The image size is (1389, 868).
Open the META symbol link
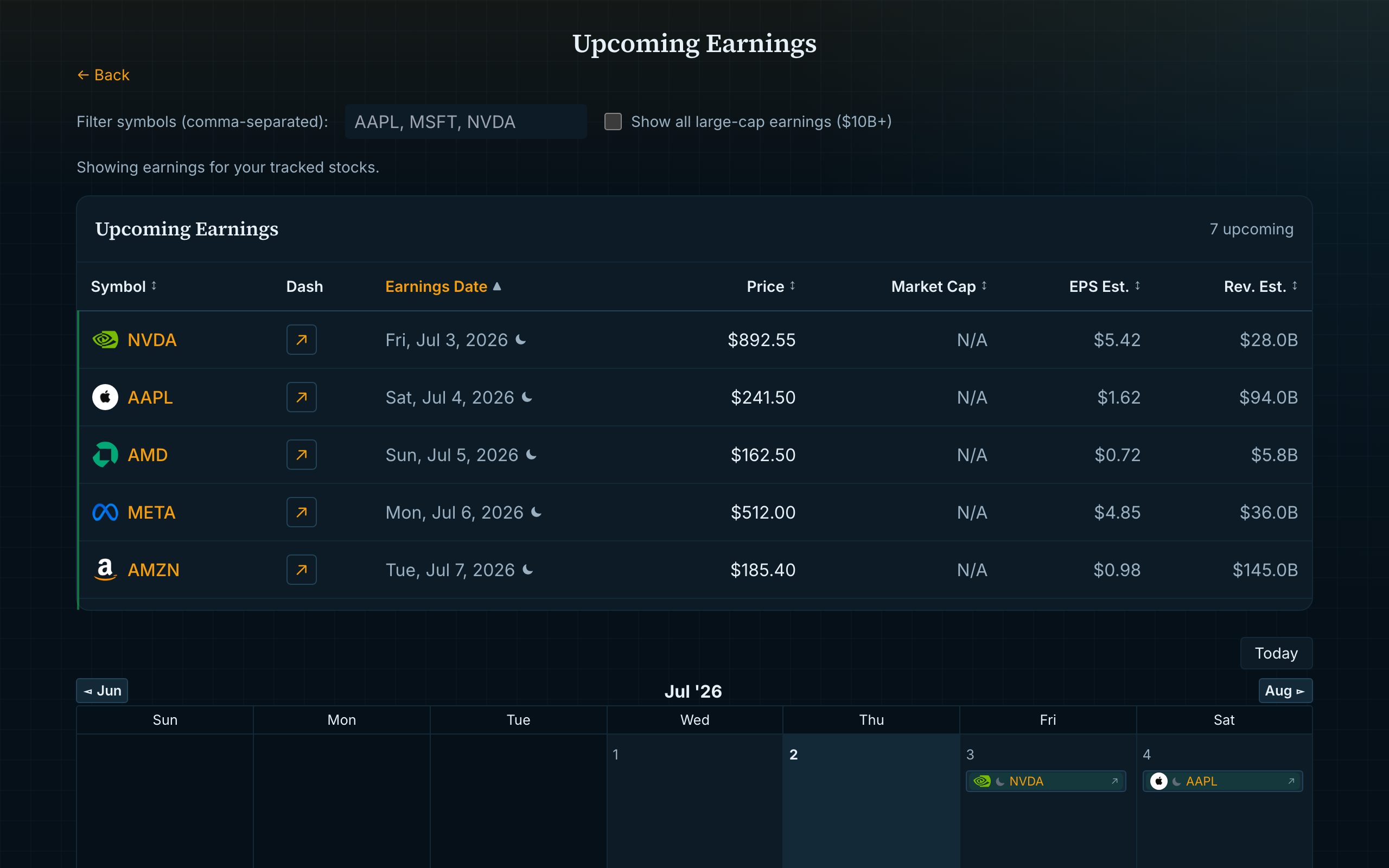(x=151, y=512)
